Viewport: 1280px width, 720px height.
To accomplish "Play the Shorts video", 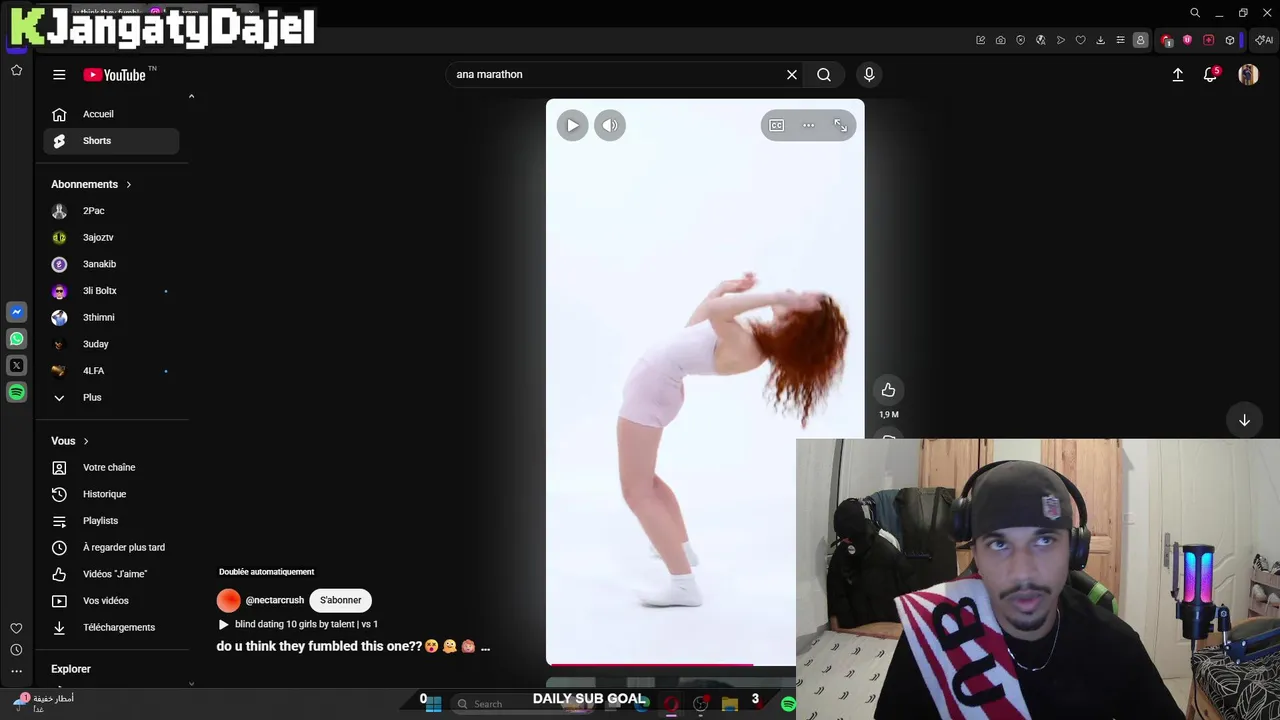I will coord(572,125).
